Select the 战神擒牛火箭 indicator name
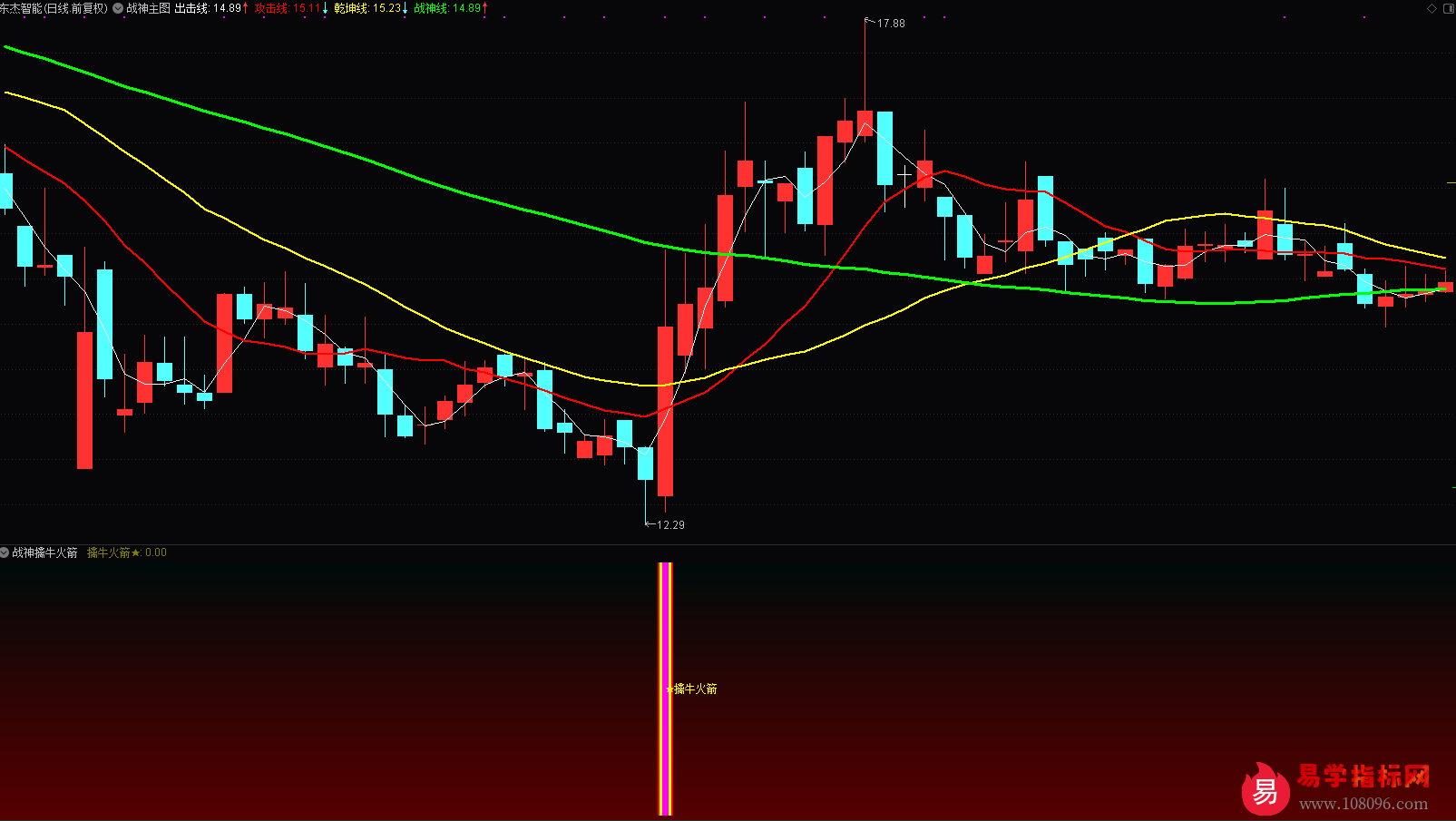Image resolution: width=1456 pixels, height=821 pixels. pos(44,552)
